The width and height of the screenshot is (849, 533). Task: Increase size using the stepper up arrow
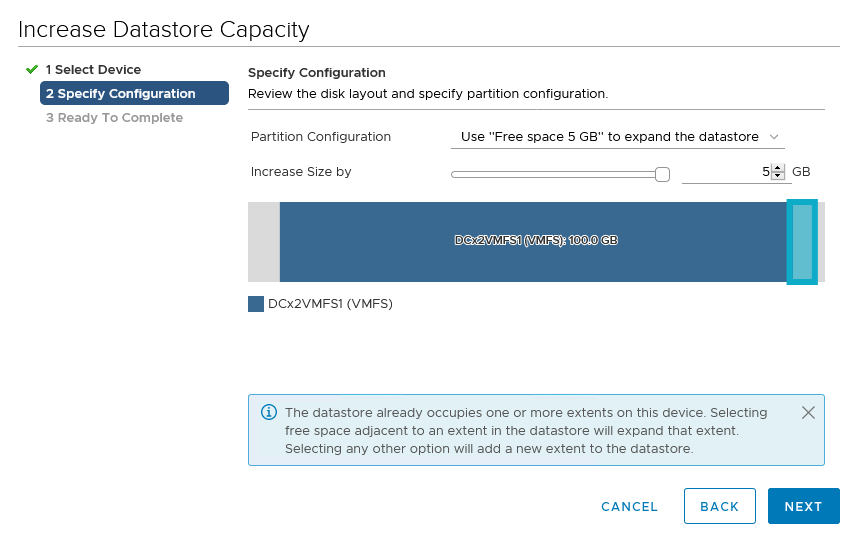click(x=778, y=168)
